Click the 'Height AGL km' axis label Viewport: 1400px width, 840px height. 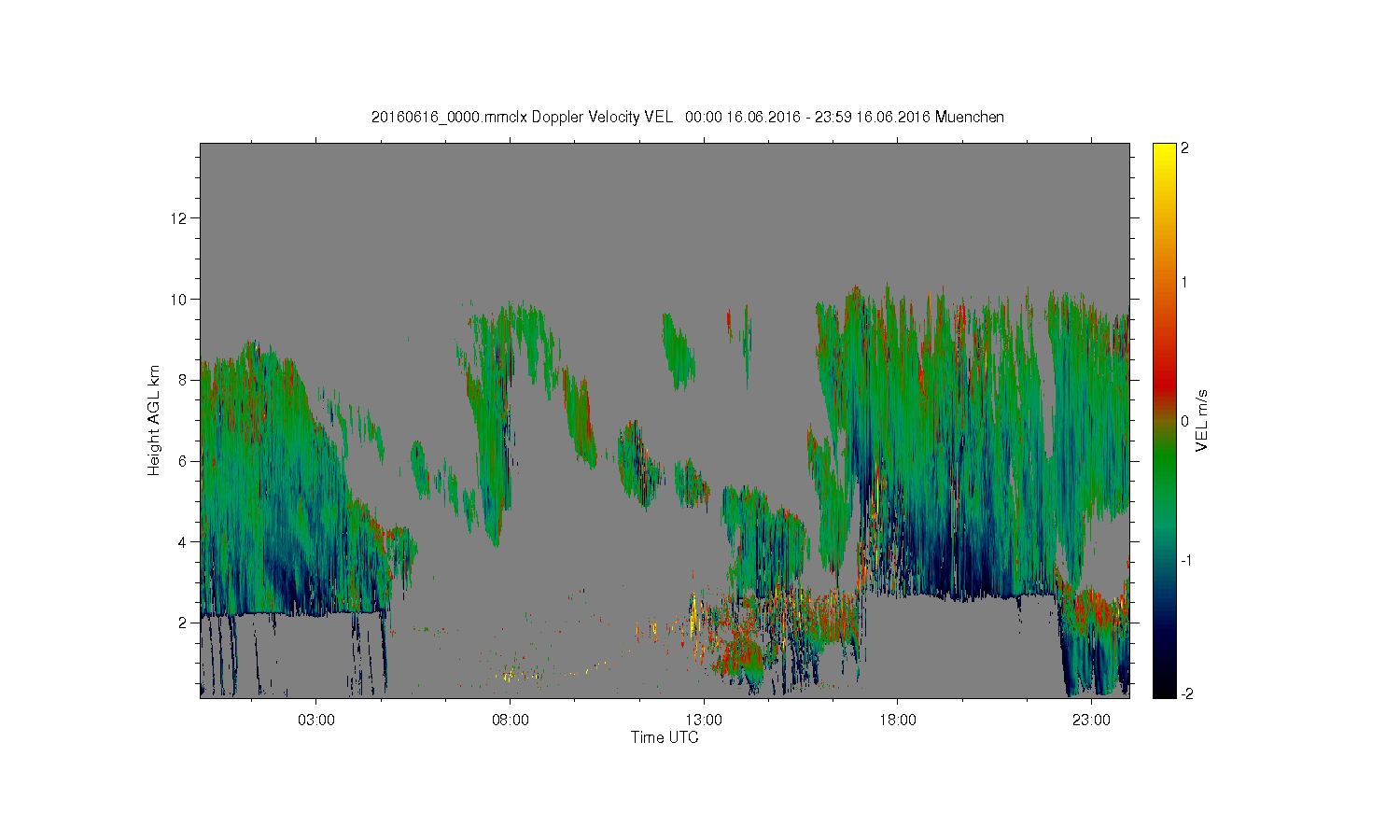[x=154, y=420]
